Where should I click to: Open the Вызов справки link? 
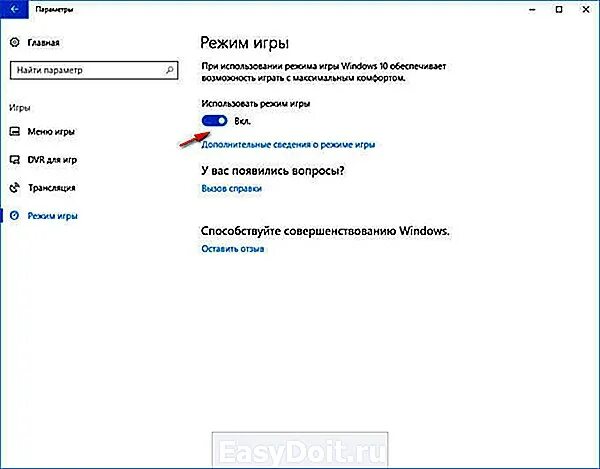tap(232, 188)
